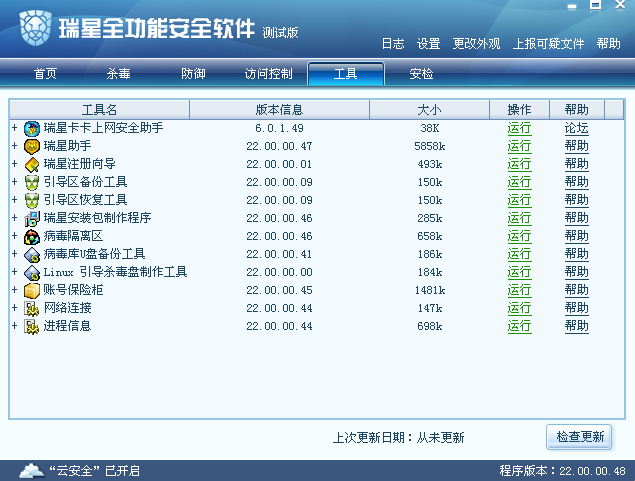Image resolution: width=635 pixels, height=481 pixels.
Task: Open 论坛 link for 瑞星卡卡上网安全助手
Action: click(x=577, y=129)
